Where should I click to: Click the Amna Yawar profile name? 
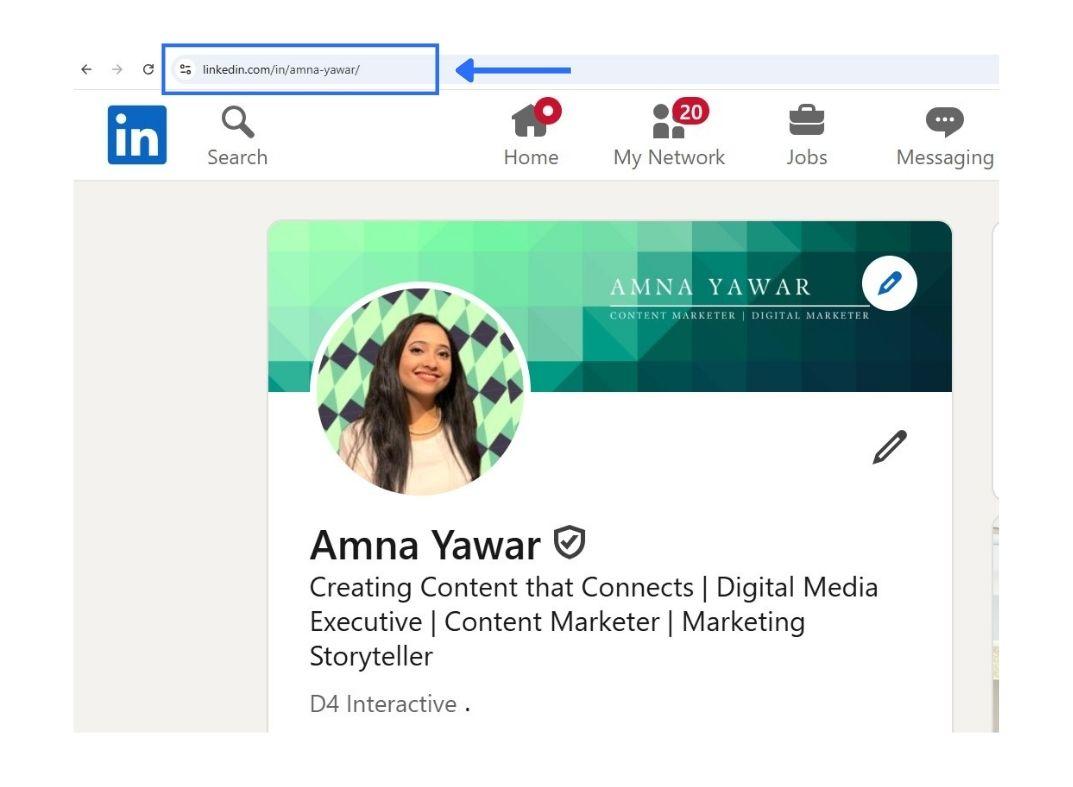pyautogui.click(x=425, y=545)
